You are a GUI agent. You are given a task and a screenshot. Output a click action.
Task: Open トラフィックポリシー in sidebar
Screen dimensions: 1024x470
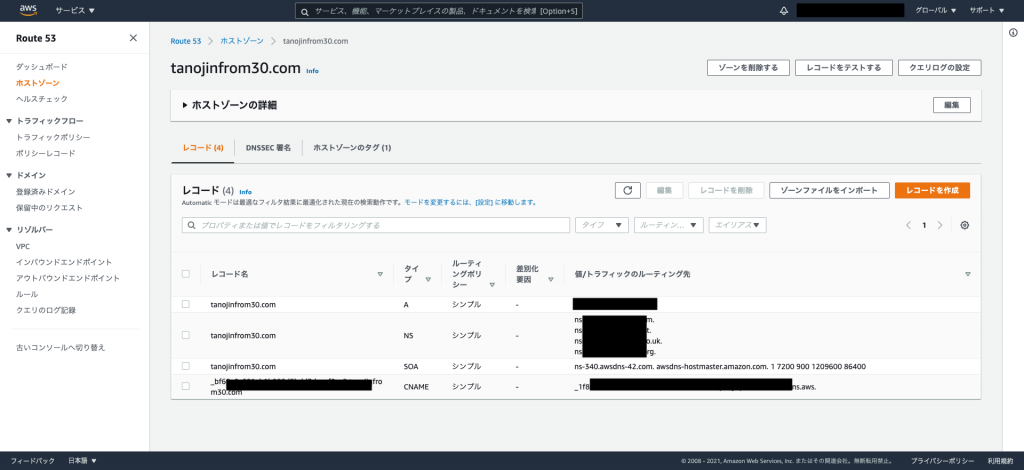53,138
